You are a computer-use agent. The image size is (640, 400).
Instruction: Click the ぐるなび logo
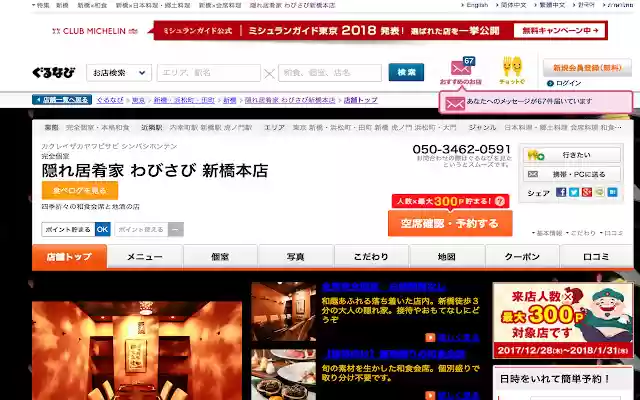[53, 73]
